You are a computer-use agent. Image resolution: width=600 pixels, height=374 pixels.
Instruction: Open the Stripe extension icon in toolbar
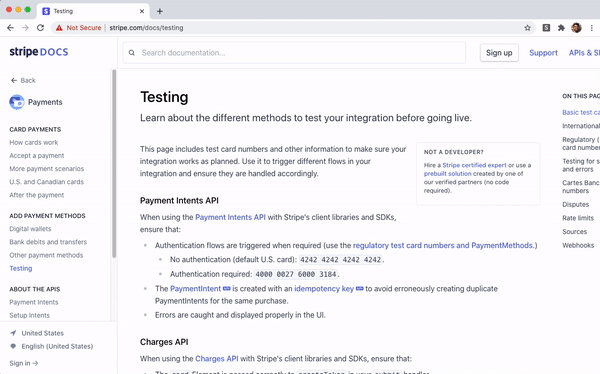click(x=546, y=28)
